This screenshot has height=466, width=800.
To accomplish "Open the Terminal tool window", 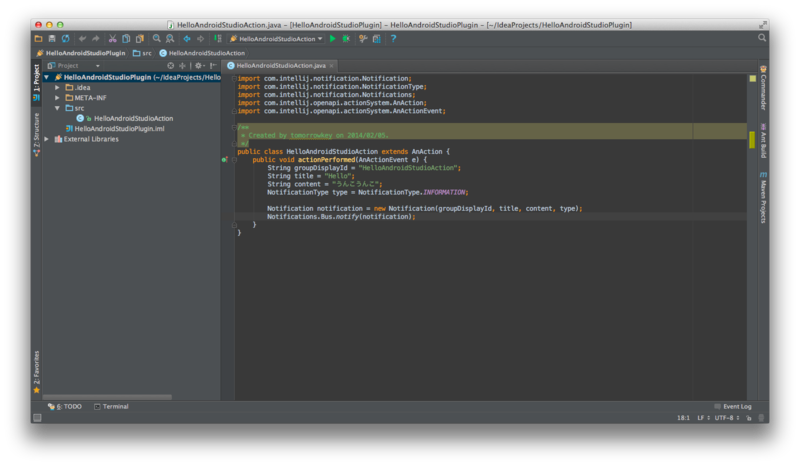I will 111,407.
